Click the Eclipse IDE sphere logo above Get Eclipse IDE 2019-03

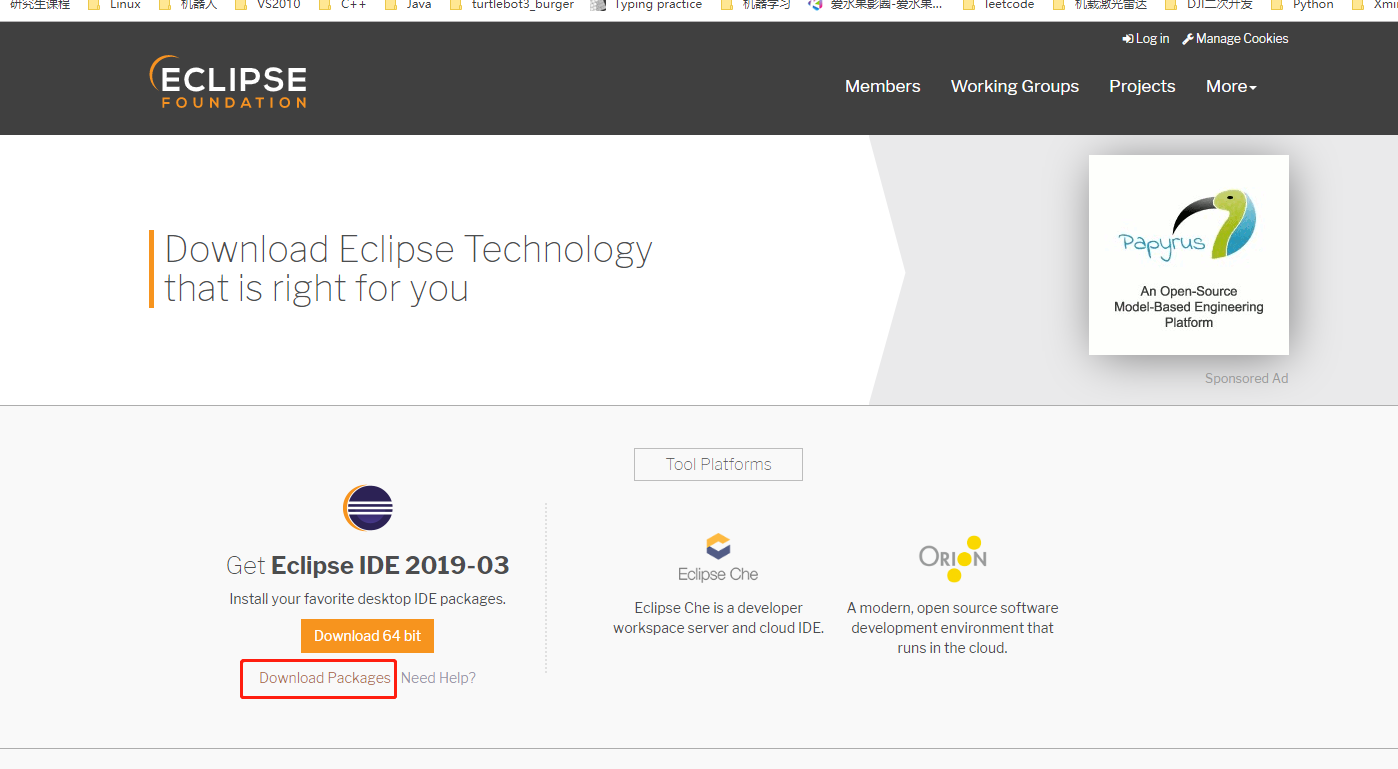coord(367,508)
